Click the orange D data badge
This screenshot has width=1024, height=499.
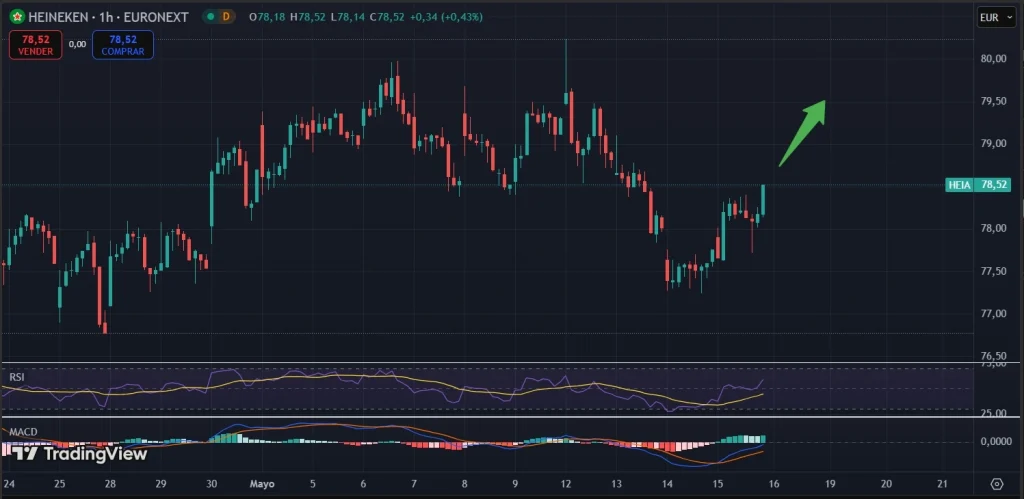tap(226, 16)
